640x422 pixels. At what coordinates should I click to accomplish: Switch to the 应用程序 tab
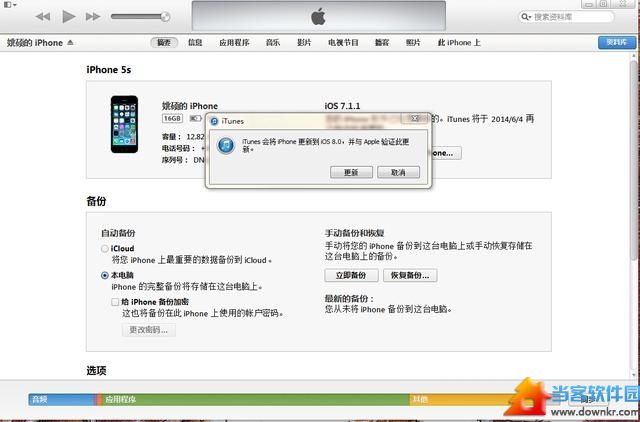coord(234,42)
